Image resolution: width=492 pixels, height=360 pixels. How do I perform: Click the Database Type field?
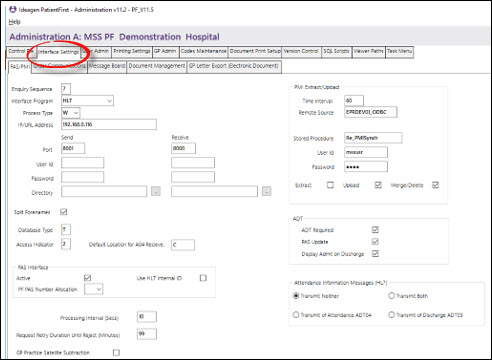[x=66, y=230]
